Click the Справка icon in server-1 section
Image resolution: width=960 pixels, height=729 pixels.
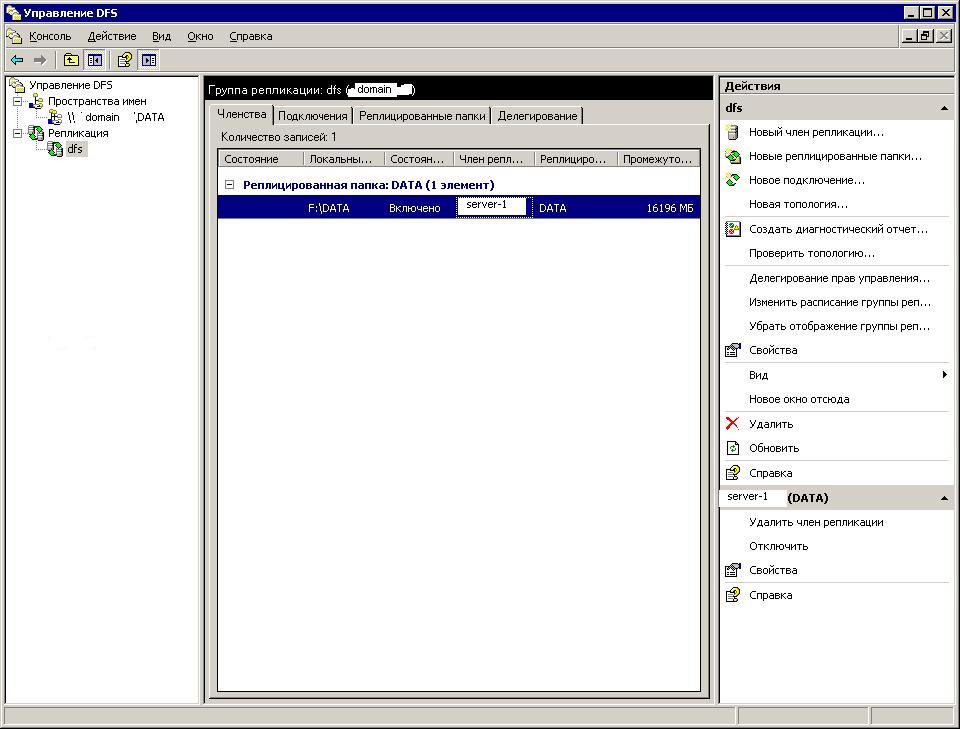(733, 594)
